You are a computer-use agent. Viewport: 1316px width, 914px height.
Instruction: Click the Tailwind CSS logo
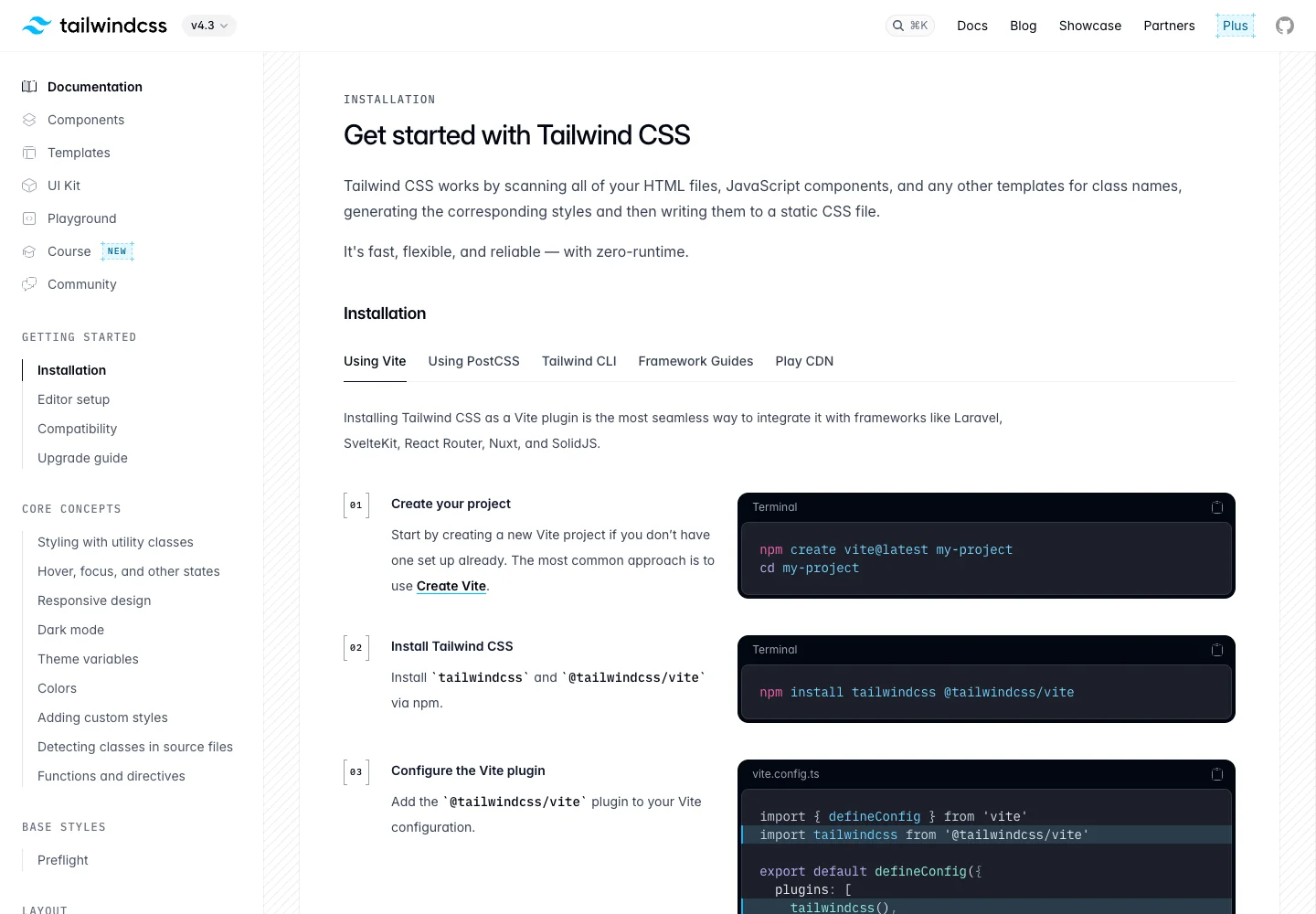[x=94, y=26]
